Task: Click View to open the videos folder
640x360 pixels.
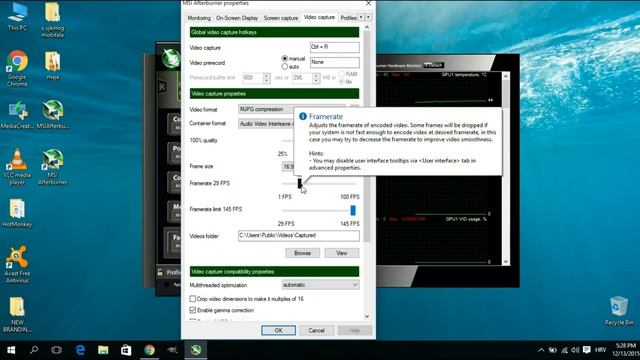Action: 342,253
